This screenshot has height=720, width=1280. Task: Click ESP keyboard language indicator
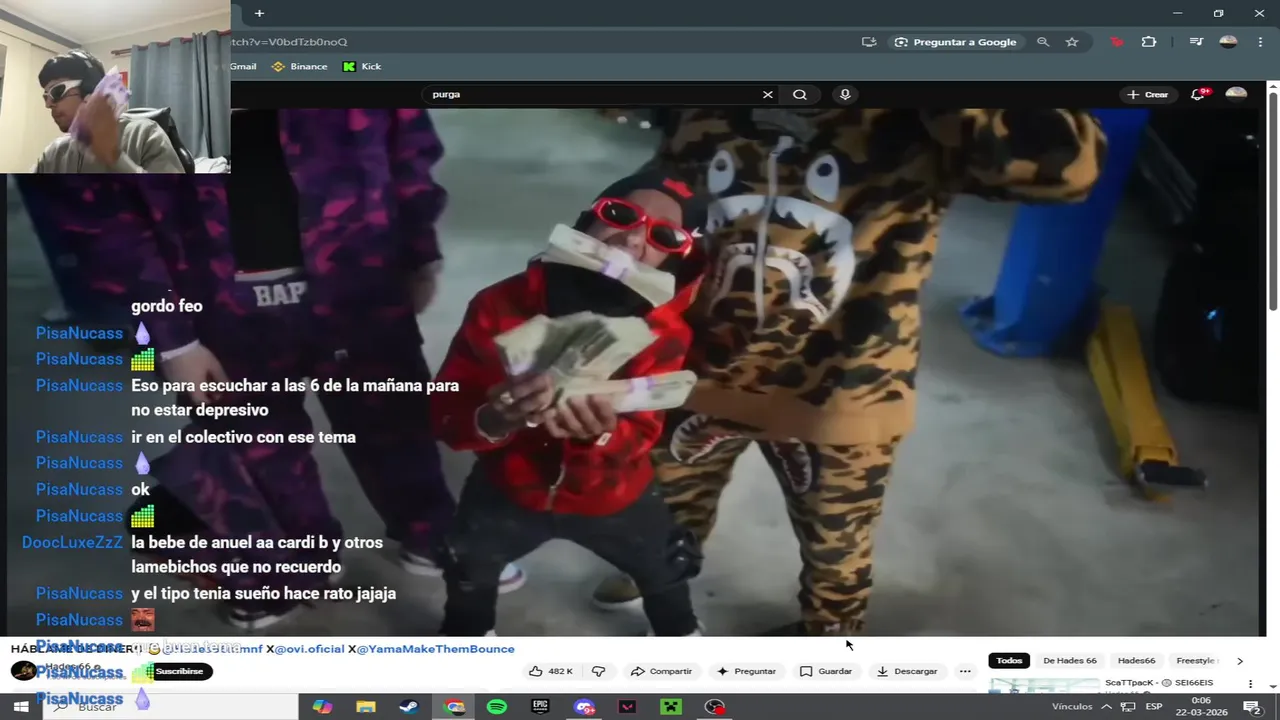(1154, 707)
